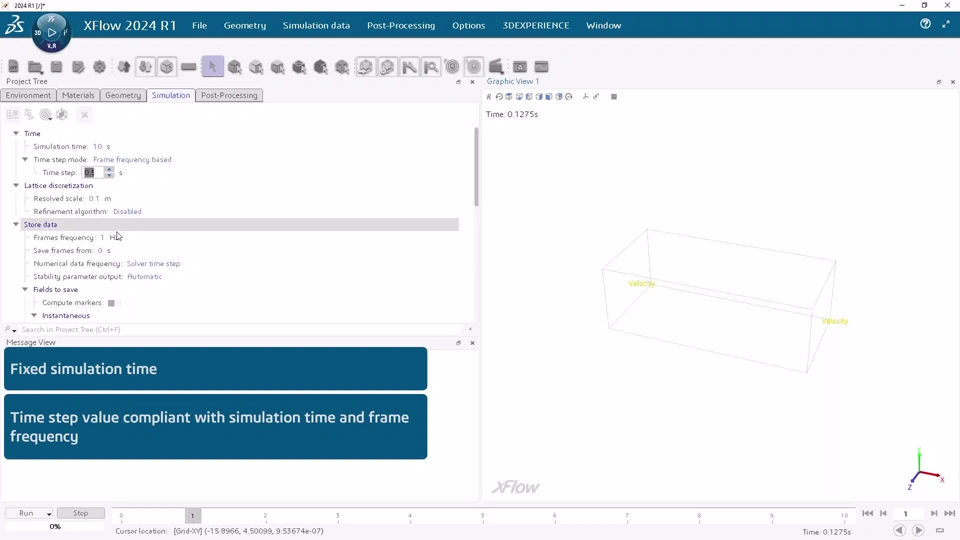Open the Geometry menu

click(x=245, y=26)
